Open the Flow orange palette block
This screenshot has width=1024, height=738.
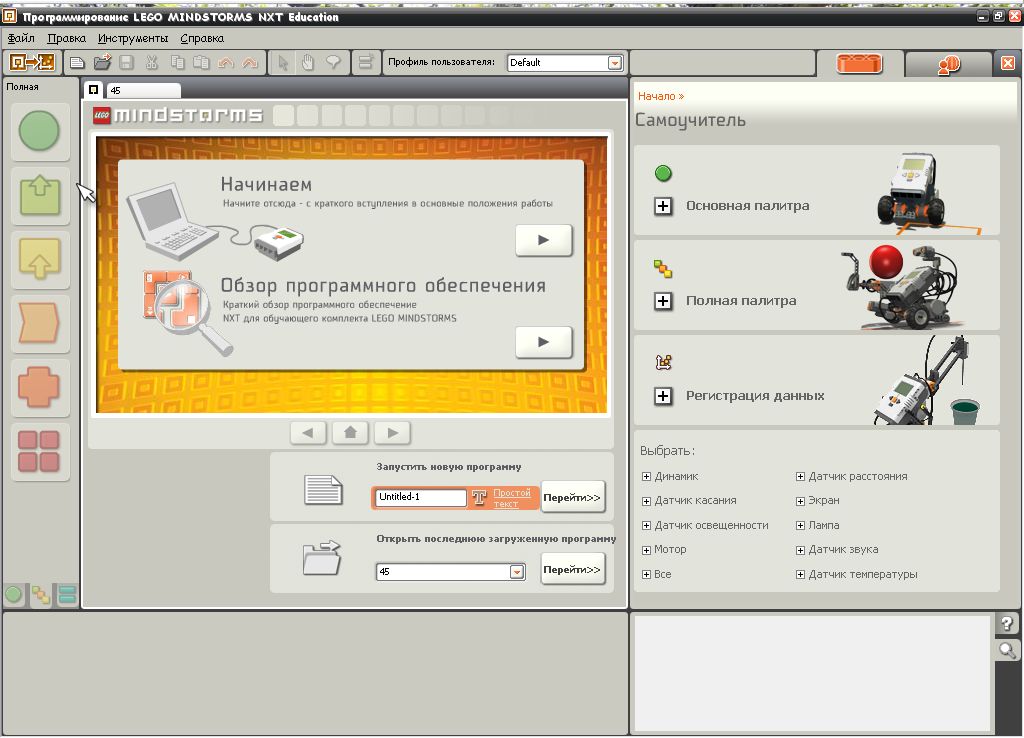tap(40, 323)
